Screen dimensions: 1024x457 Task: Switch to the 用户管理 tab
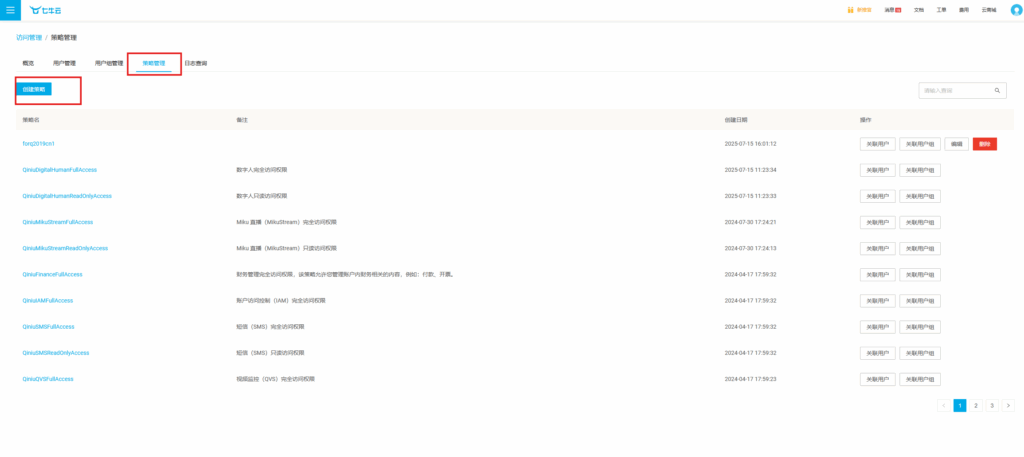64,63
